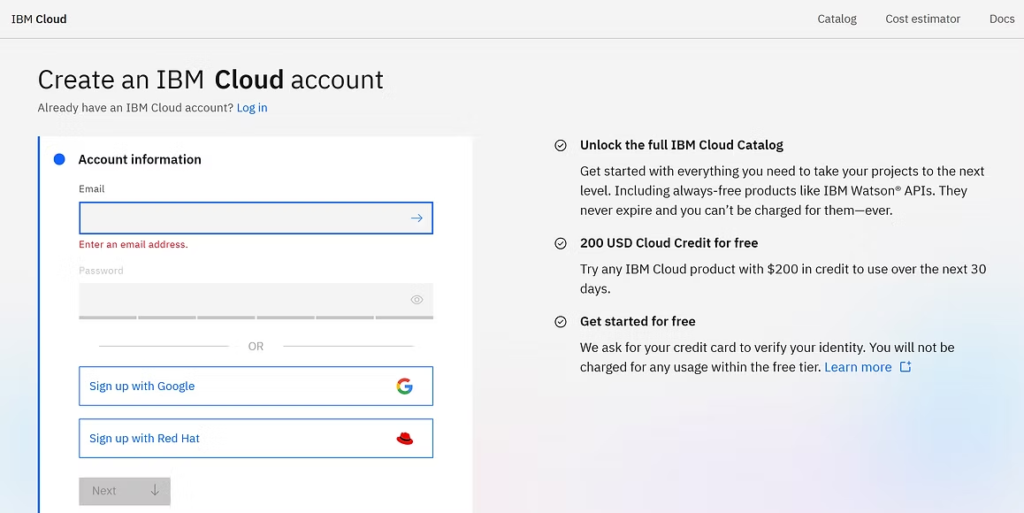Focus the Password input field
Viewport: 1024px width, 513px height.
click(x=256, y=300)
